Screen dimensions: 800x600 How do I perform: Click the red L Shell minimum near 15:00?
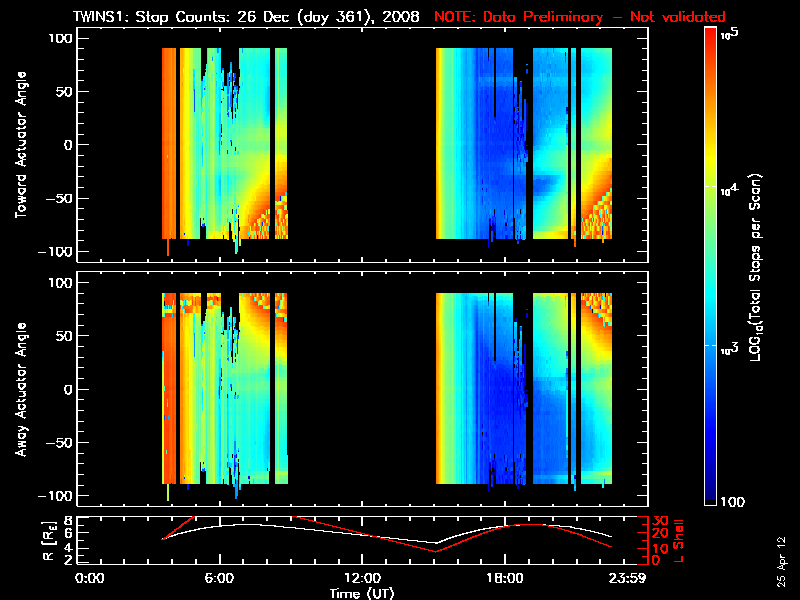click(435, 551)
